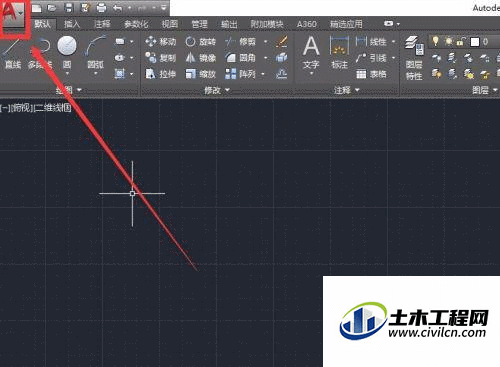Click the 文字 (Text) tool

(311, 53)
